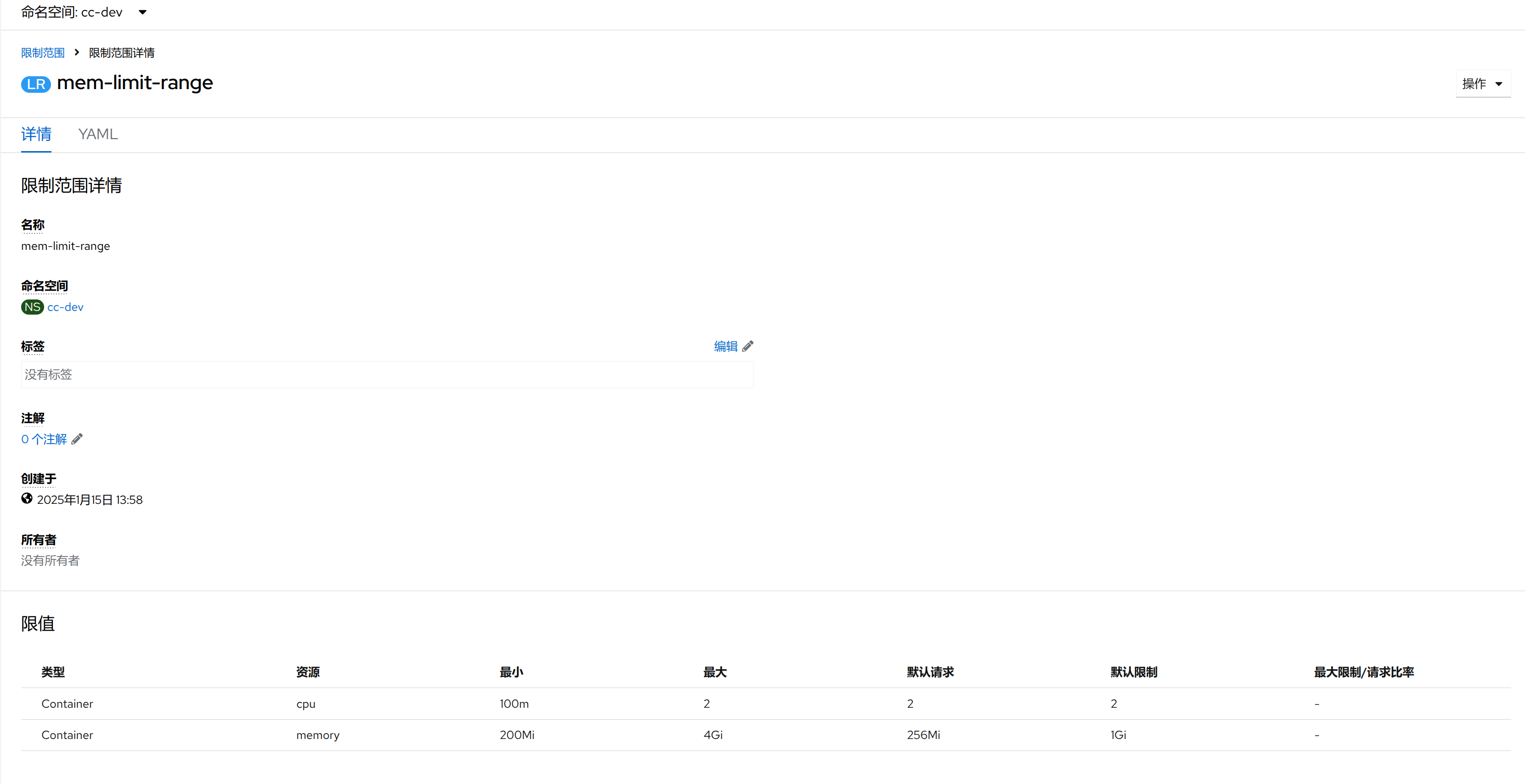
Task: Click the pencil icon beside 编辑
Action: pos(748,346)
